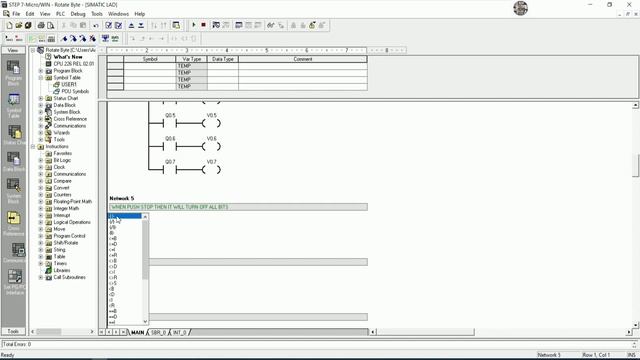Click the ladder editor vertical scrollbar thumb
The image size is (640, 360).
click(x=636, y=165)
